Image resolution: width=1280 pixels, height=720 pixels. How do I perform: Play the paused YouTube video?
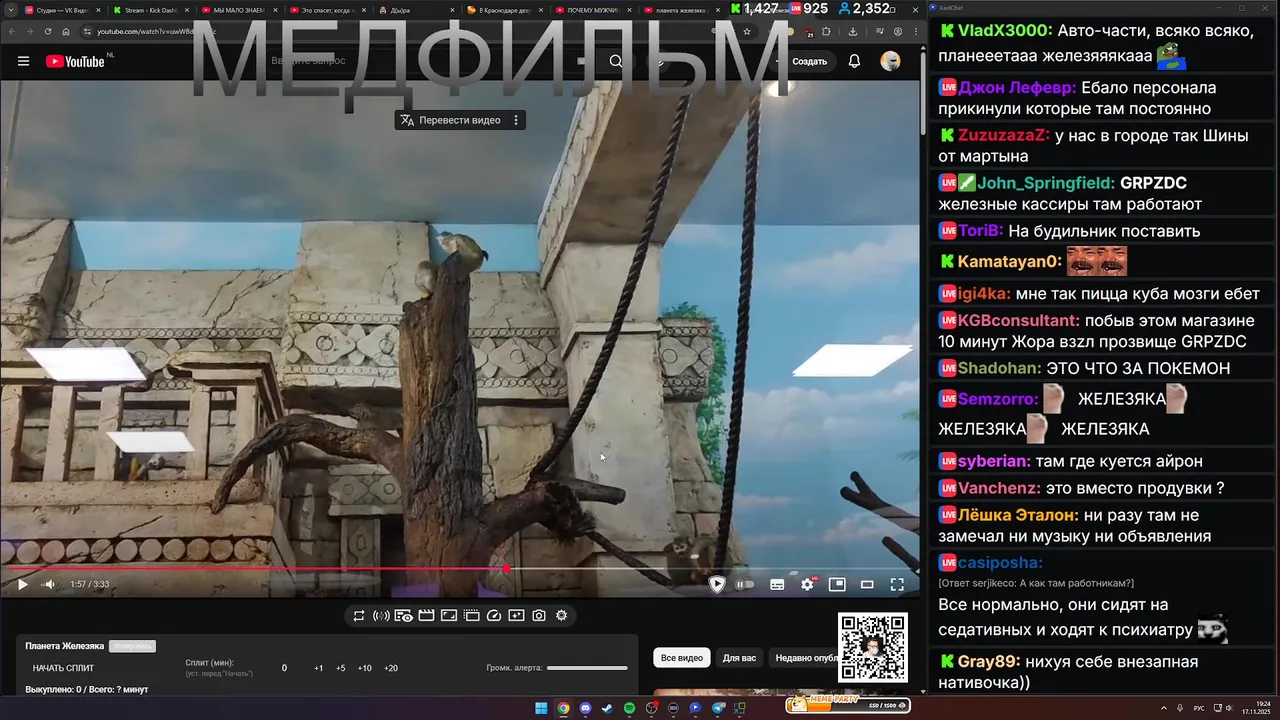(x=22, y=584)
